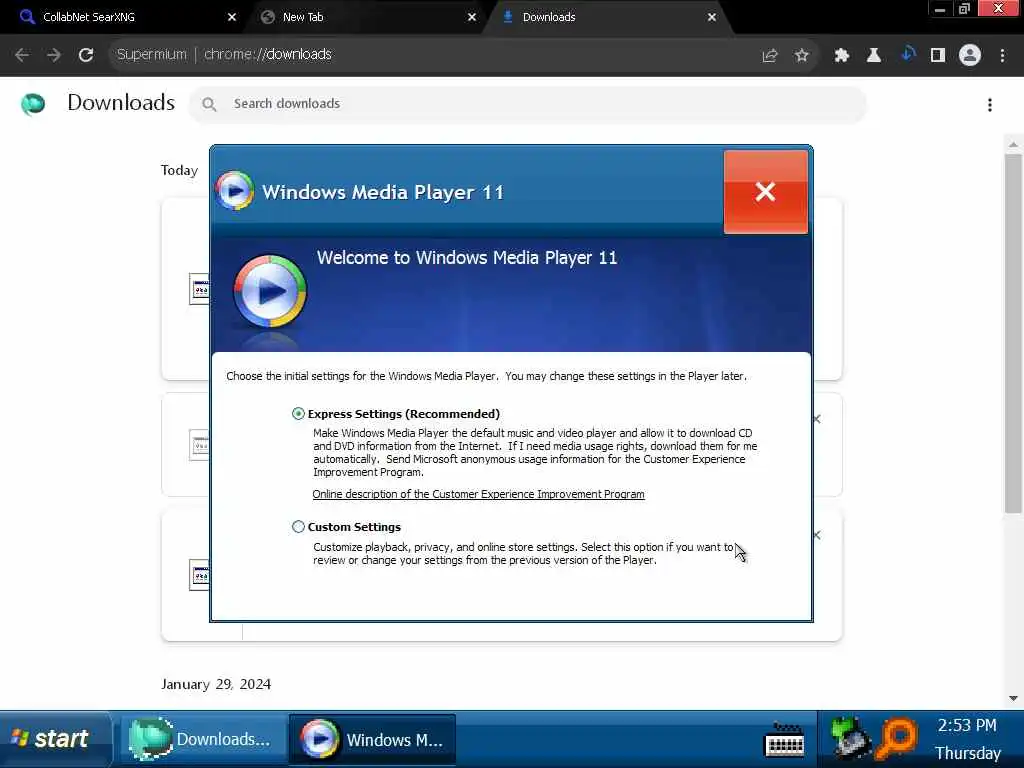Open the Downloads page more actions menu

pos(990,105)
